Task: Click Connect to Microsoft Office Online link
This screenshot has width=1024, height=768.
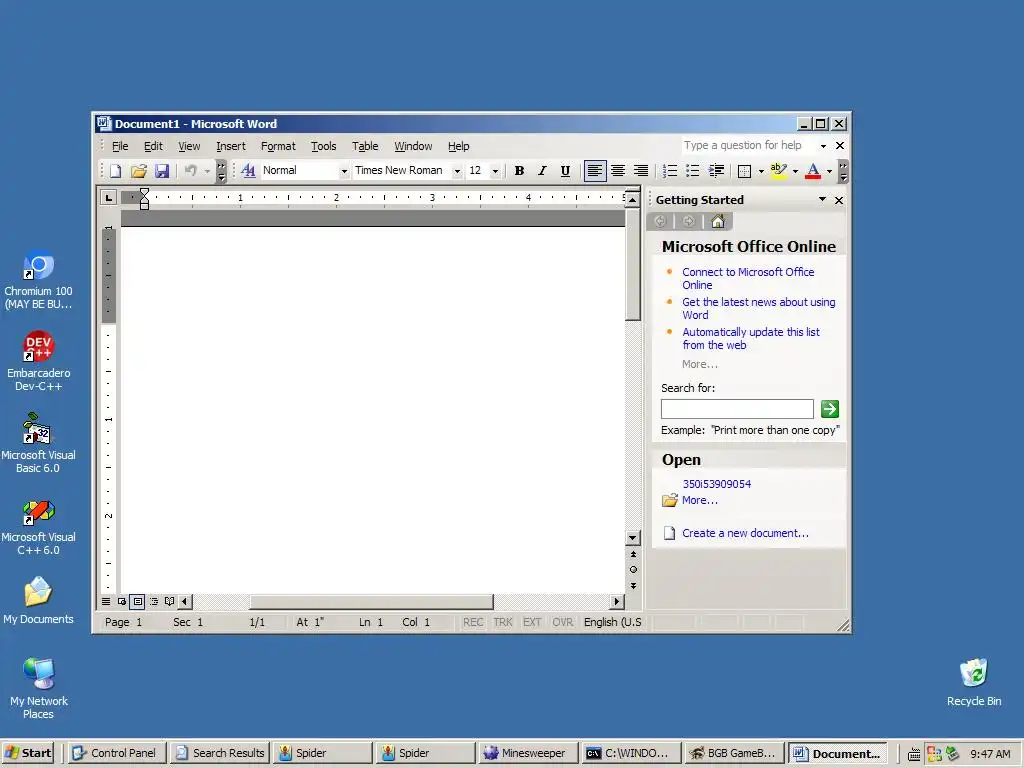Action: click(x=748, y=278)
